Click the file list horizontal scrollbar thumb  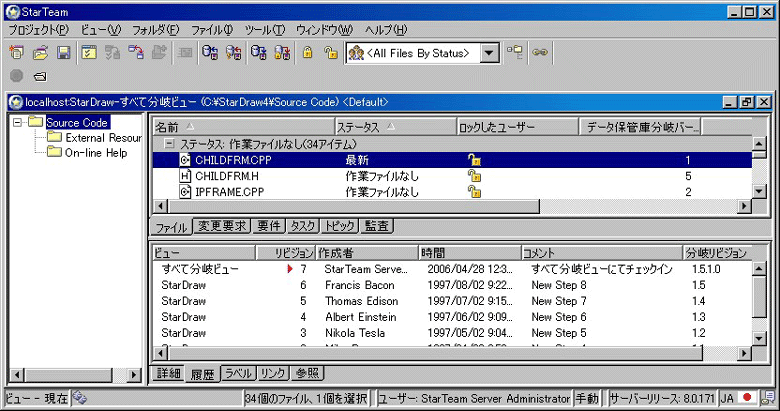(354, 206)
